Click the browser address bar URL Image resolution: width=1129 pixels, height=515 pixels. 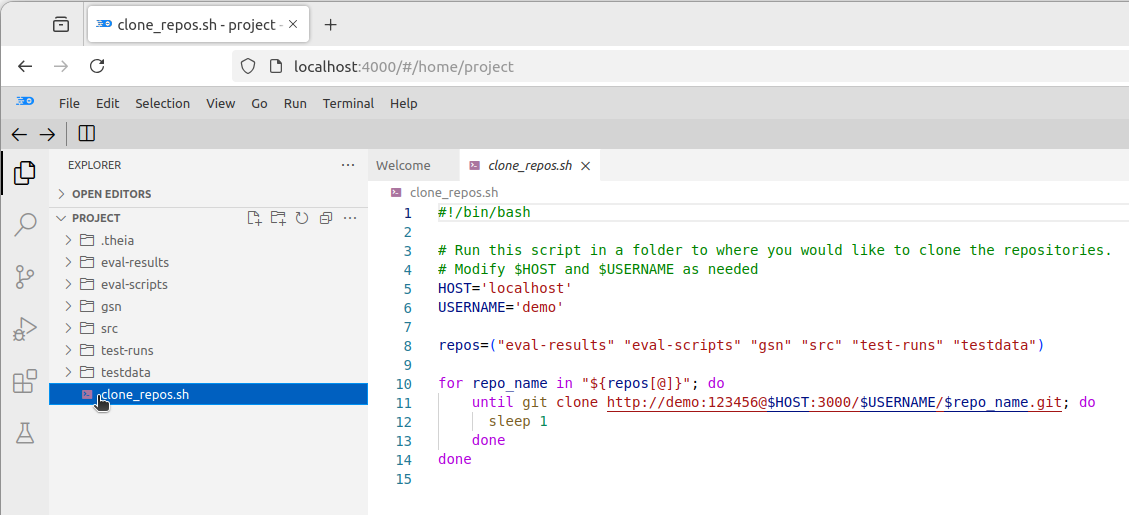point(404,66)
